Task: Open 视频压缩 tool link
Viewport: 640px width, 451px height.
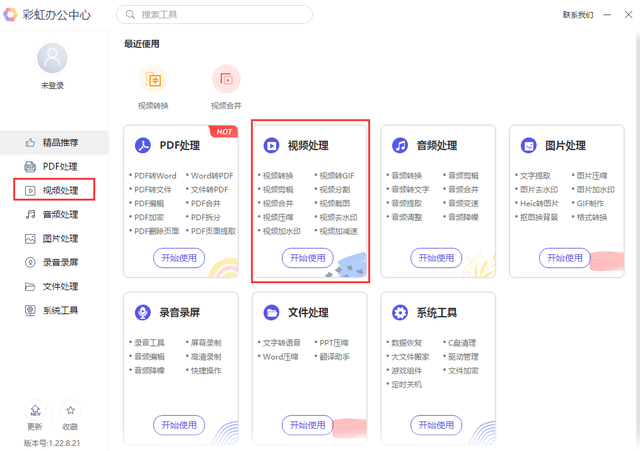Action: click(278, 218)
